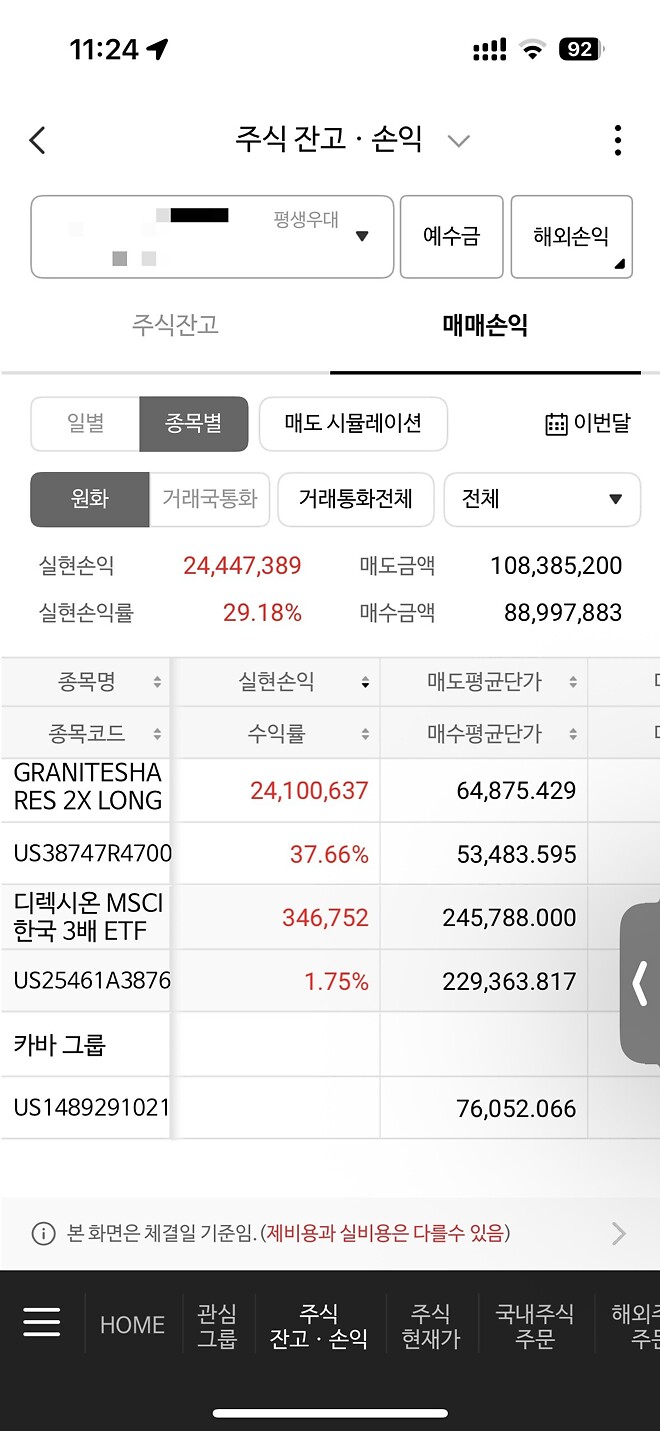The width and height of the screenshot is (660, 1431).
Task: Open the hamburger menu in bottom bar
Action: point(42,1322)
